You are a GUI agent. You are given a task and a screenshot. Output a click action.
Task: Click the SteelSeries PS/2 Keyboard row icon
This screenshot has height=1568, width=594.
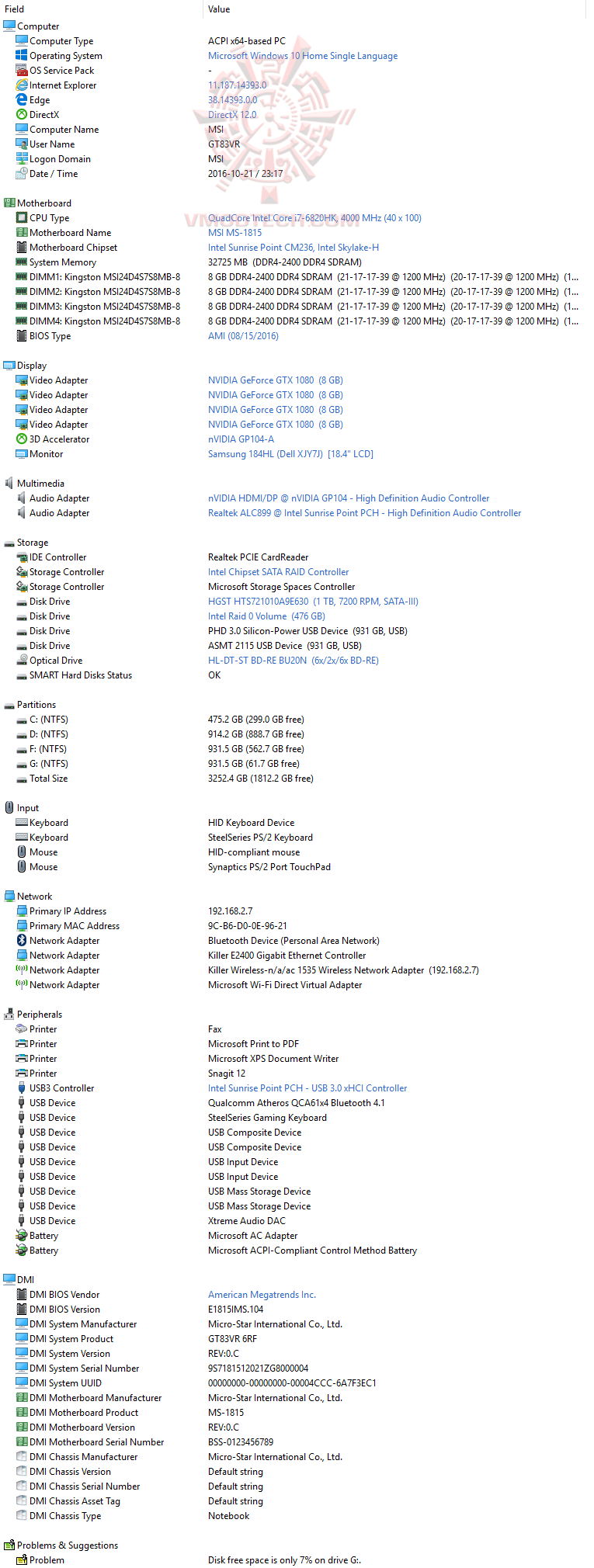[x=22, y=837]
